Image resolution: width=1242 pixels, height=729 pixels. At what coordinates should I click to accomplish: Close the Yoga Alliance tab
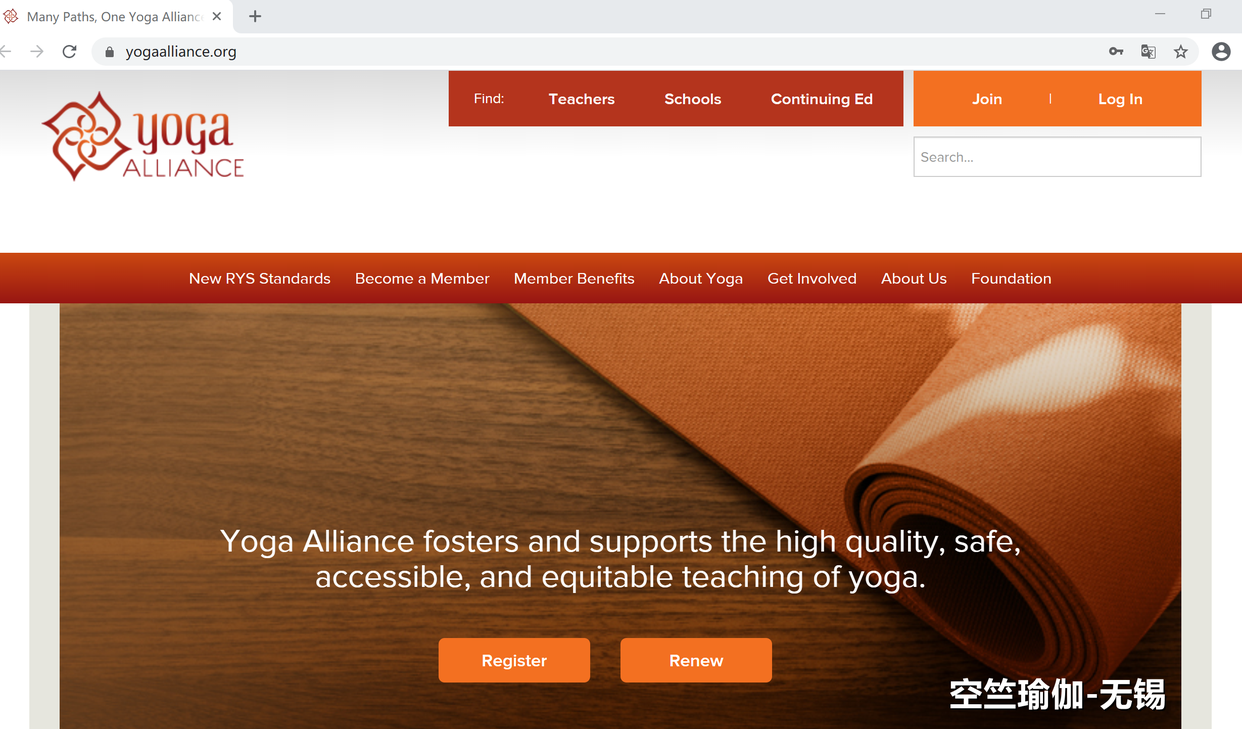[x=217, y=17]
